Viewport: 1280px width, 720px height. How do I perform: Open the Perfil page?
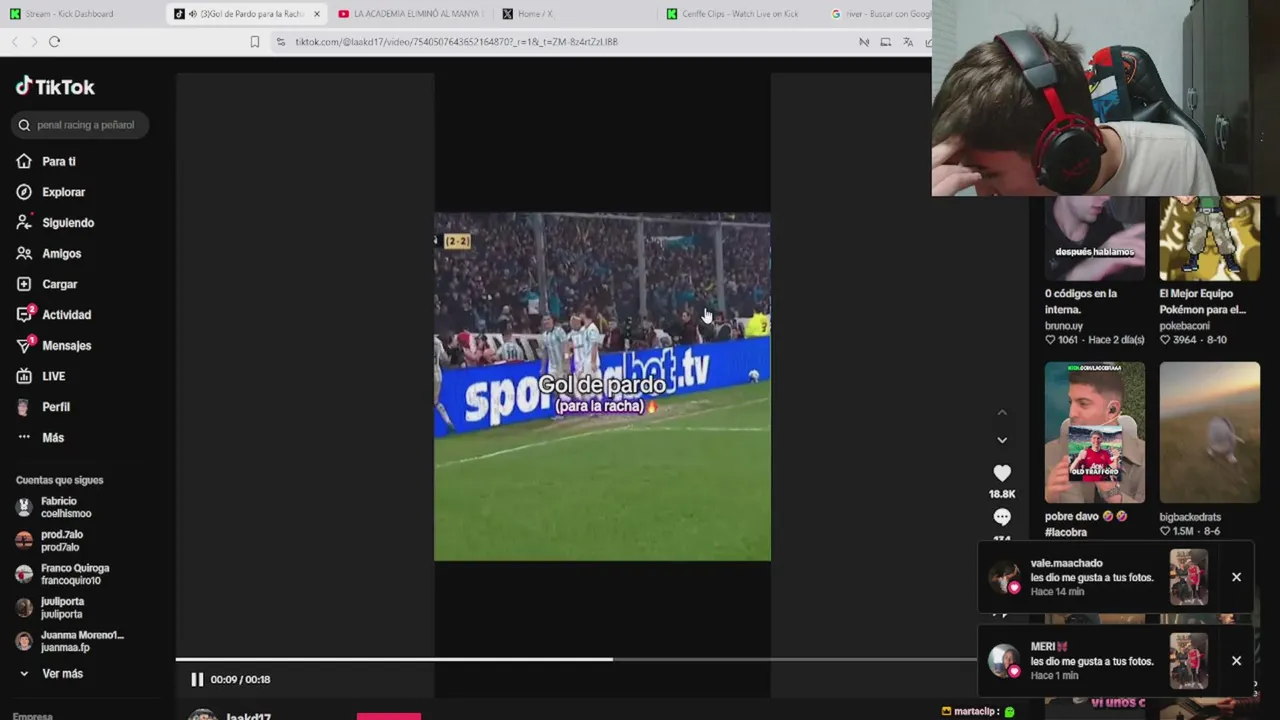(43, 407)
